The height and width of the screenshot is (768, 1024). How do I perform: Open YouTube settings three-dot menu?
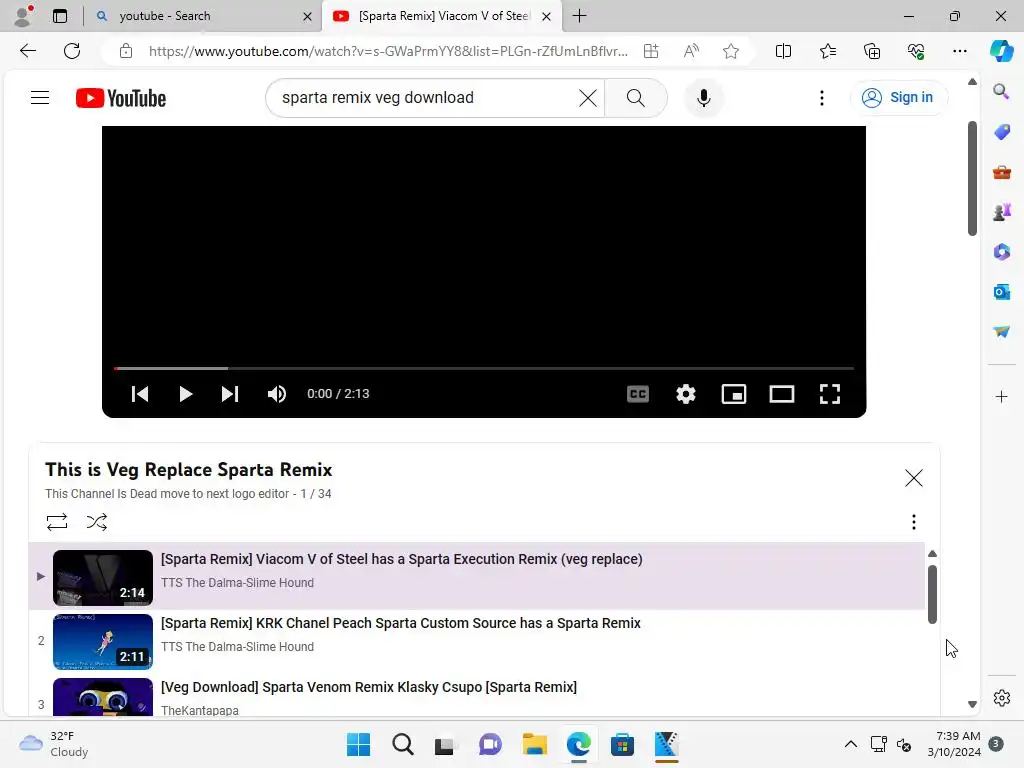point(822,98)
